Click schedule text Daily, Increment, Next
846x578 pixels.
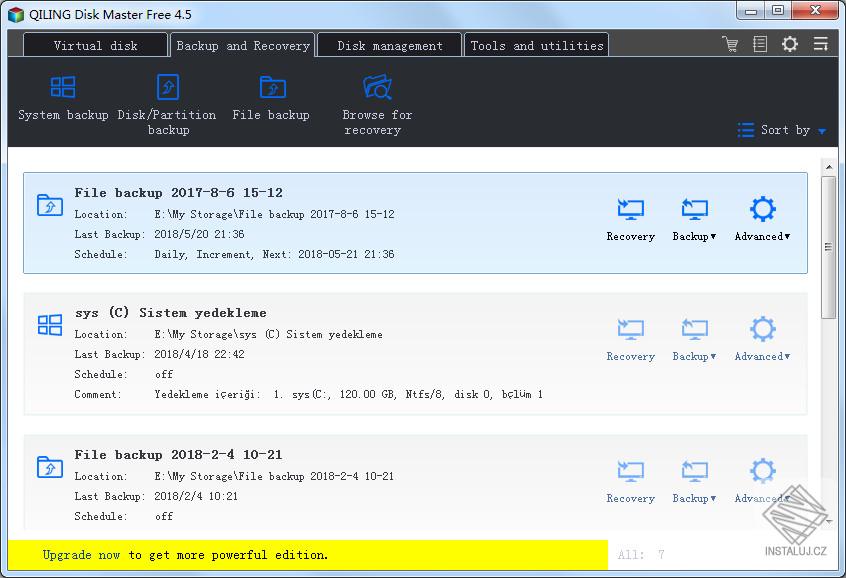(274, 254)
